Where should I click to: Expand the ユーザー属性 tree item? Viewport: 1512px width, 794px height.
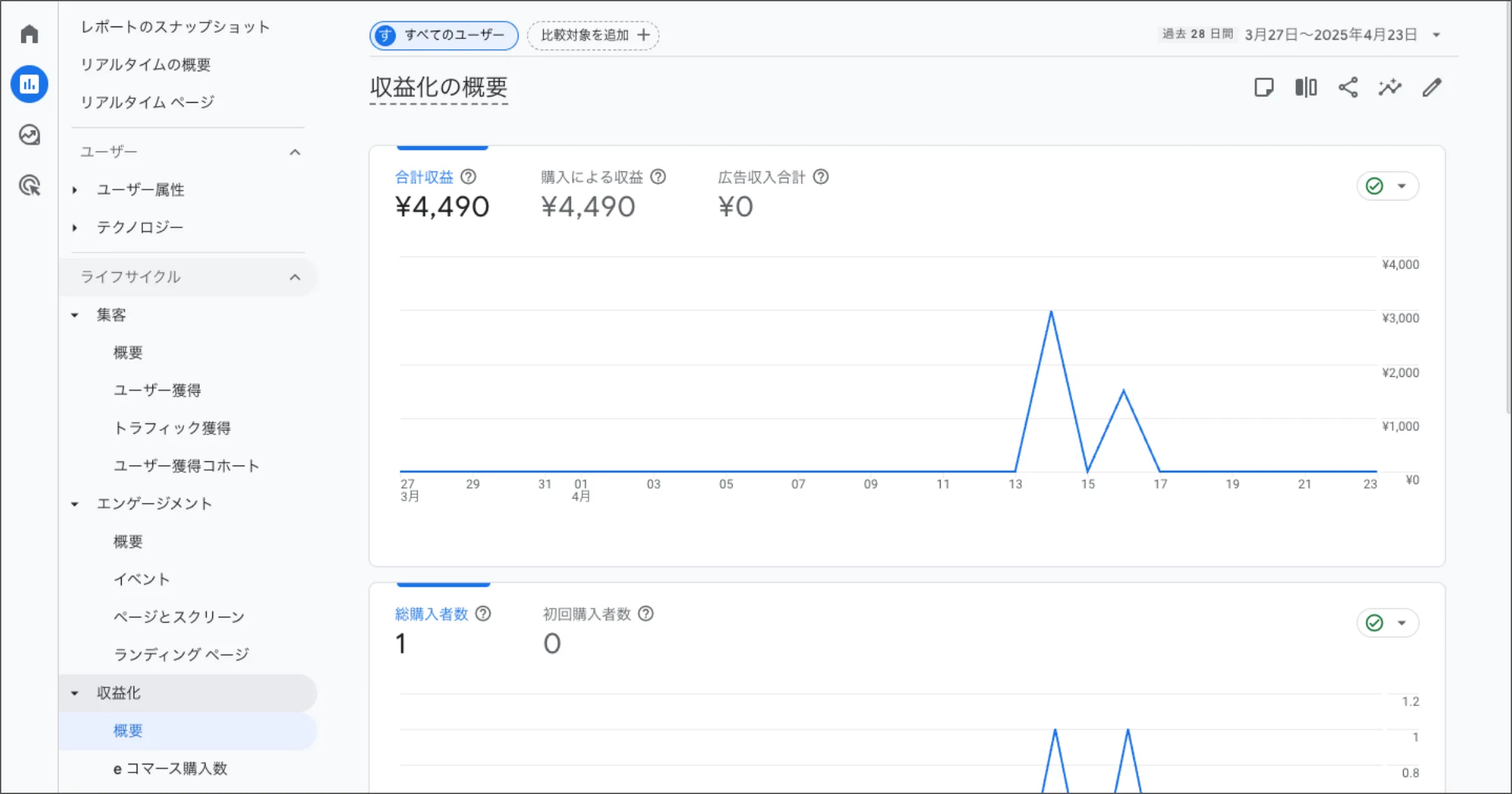pyautogui.click(x=74, y=190)
